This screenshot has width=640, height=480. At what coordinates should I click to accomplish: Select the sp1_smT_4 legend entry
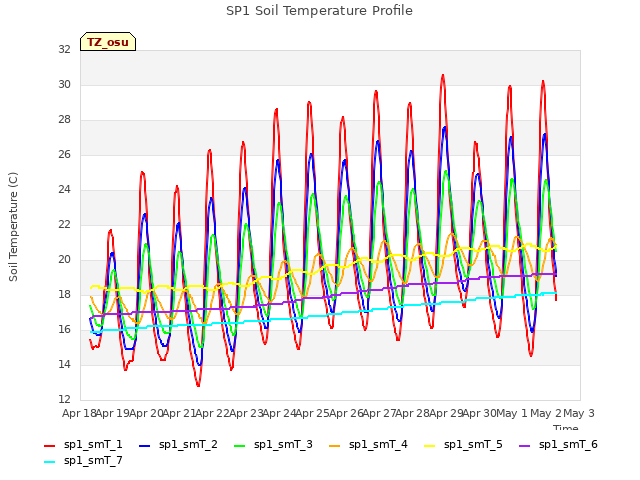369,444
